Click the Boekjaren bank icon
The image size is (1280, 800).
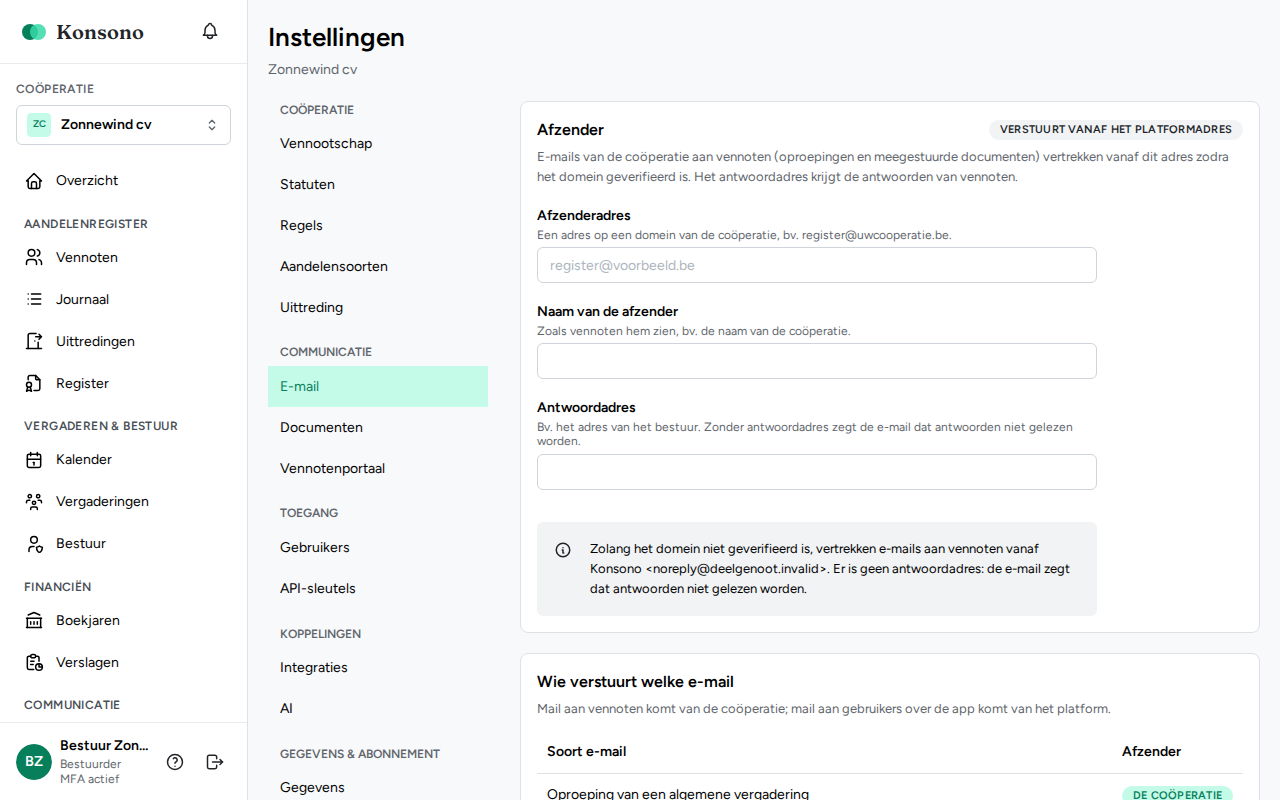pos(34,621)
